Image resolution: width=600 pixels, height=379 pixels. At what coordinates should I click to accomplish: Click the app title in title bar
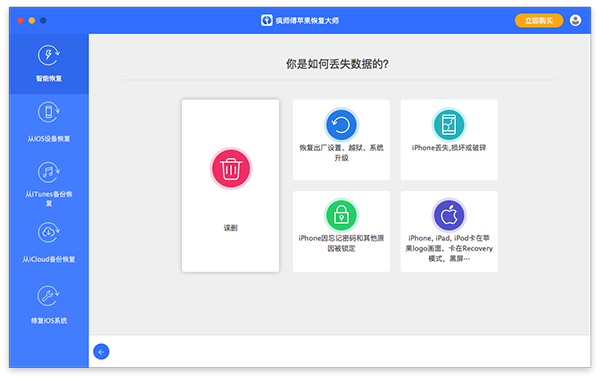coord(307,21)
